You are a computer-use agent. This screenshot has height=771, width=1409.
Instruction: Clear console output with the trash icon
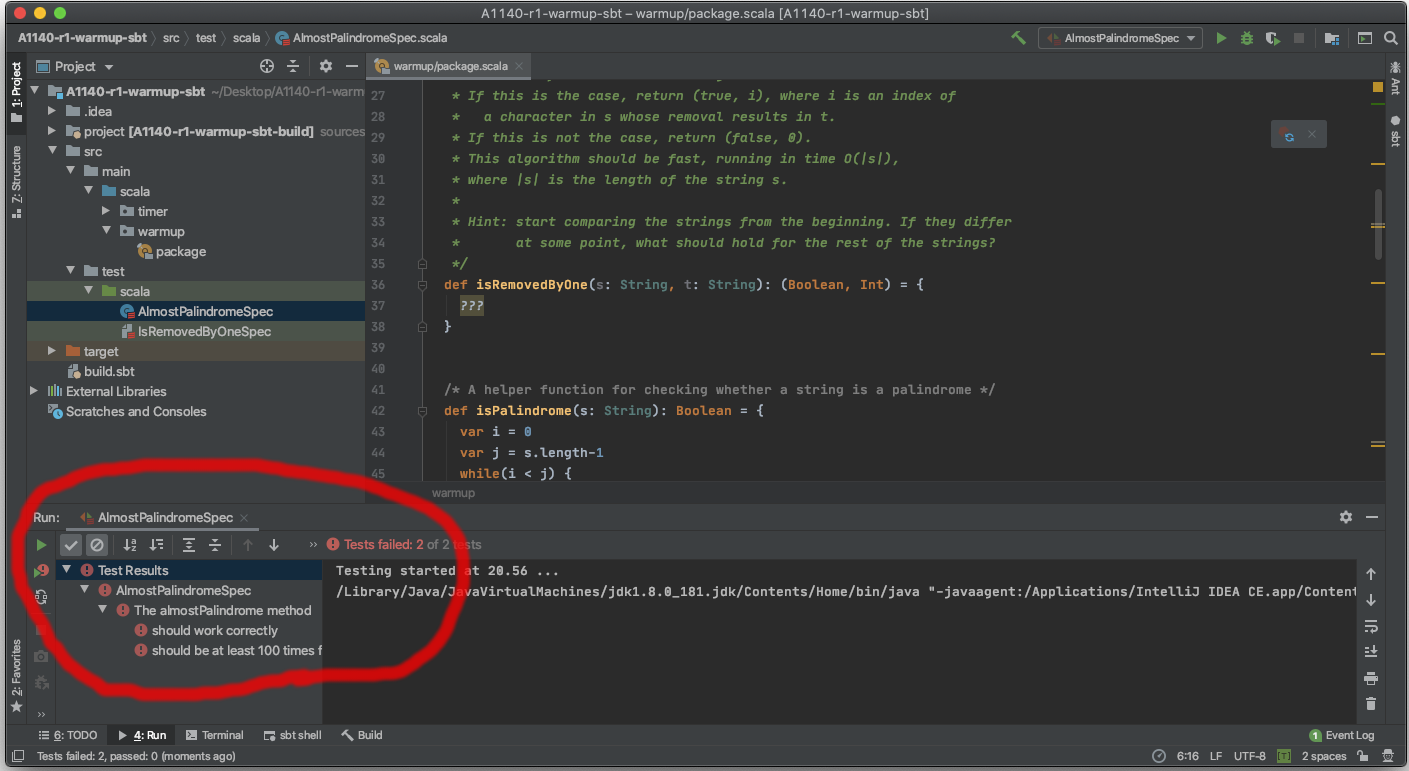[x=1370, y=704]
